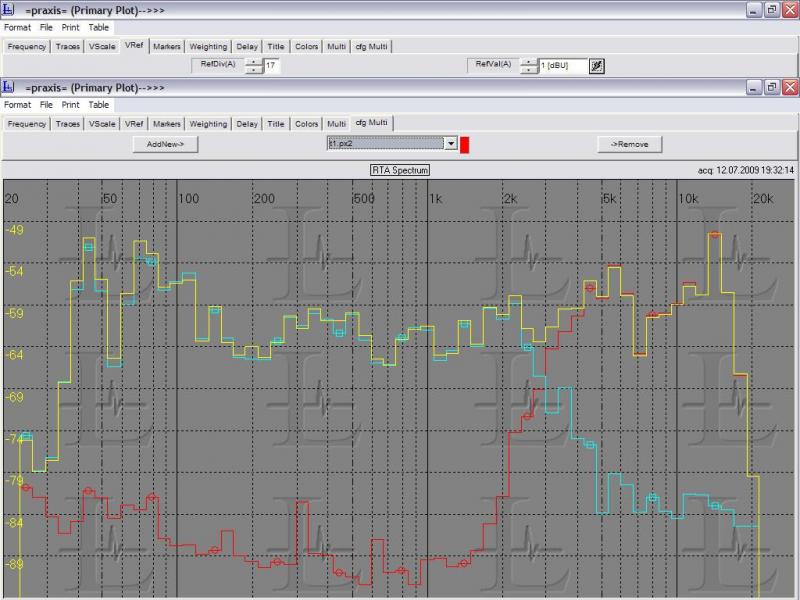The image size is (800, 600).
Task: Switch to Traces tab in lower window
Action: click(68, 124)
